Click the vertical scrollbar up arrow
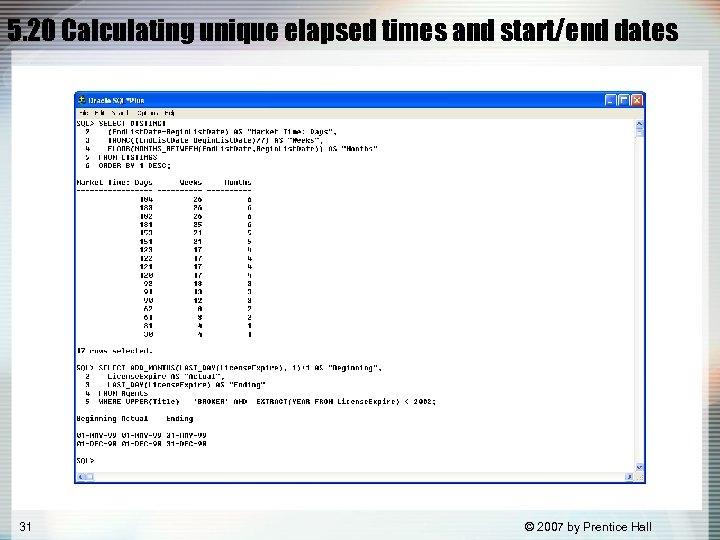The image size is (720, 540). [640, 124]
